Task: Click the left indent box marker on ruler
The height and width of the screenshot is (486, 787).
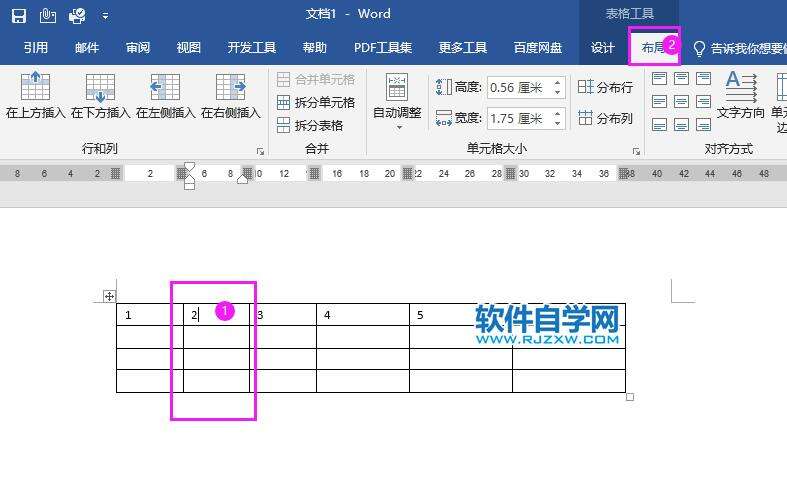Action: coord(189,186)
